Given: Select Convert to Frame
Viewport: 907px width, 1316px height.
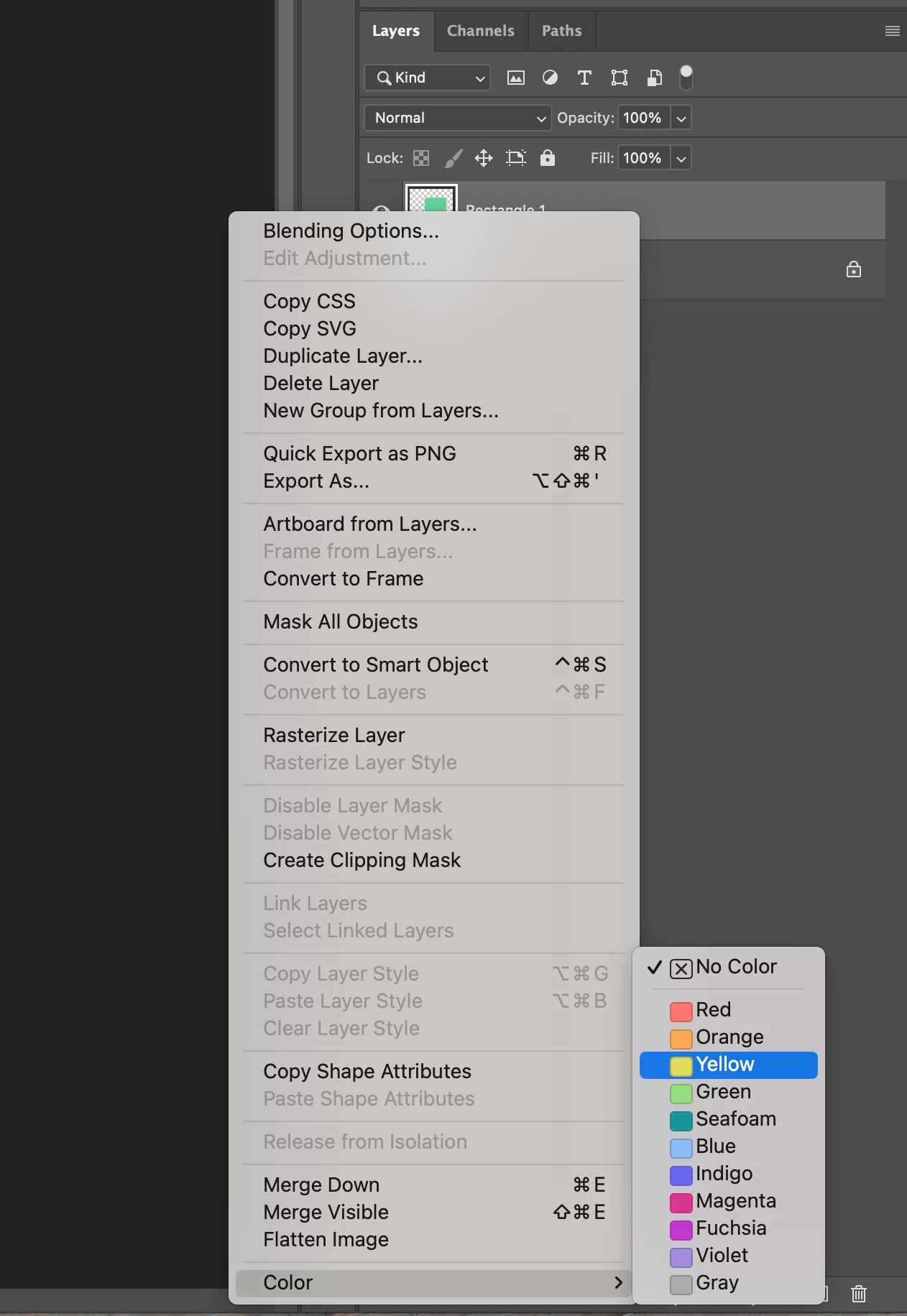Looking at the screenshot, I should (434, 578).
